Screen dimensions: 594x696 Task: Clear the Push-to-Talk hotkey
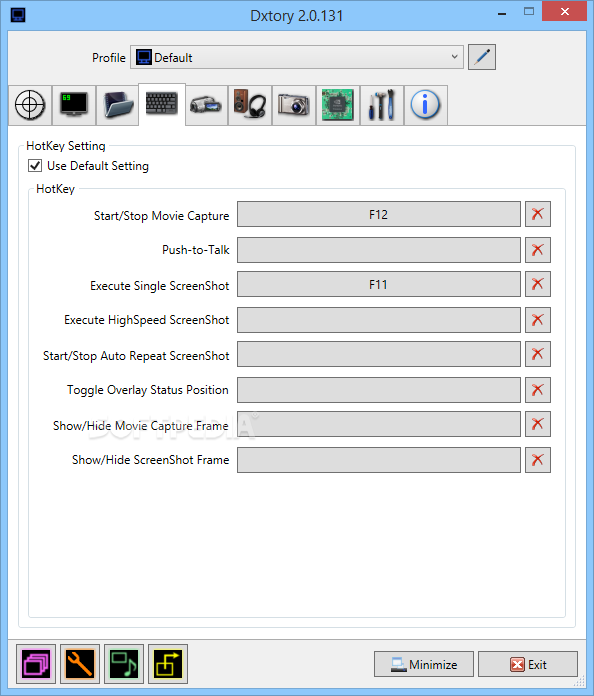pyautogui.click(x=538, y=250)
